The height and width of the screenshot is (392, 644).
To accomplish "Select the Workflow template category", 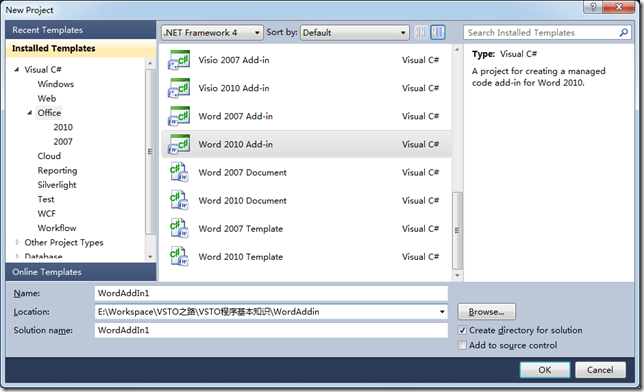I will point(57,228).
